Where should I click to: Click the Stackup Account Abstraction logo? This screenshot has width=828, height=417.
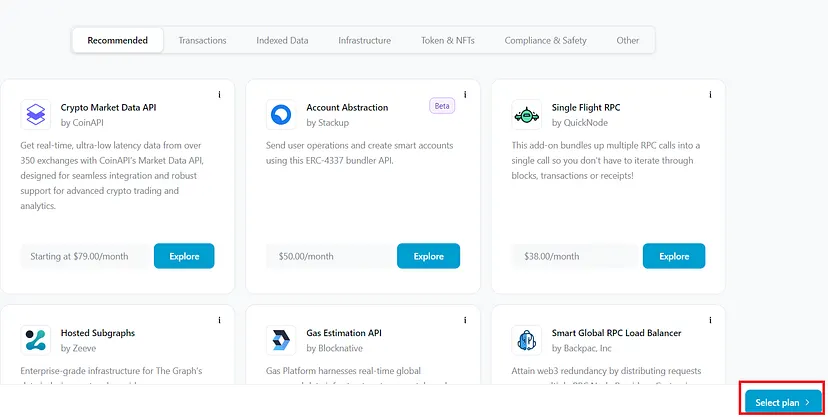pyautogui.click(x=281, y=115)
